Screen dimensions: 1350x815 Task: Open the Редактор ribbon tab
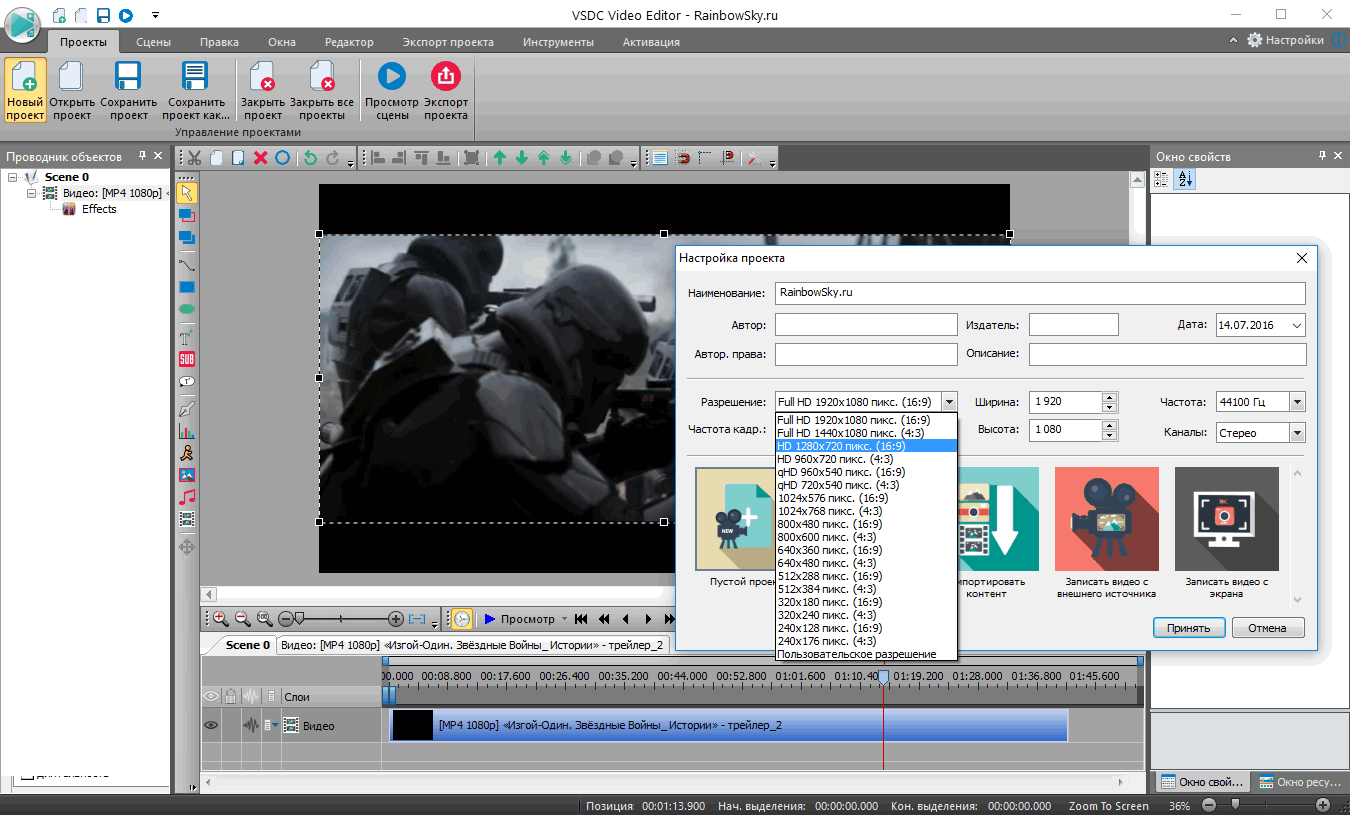348,42
